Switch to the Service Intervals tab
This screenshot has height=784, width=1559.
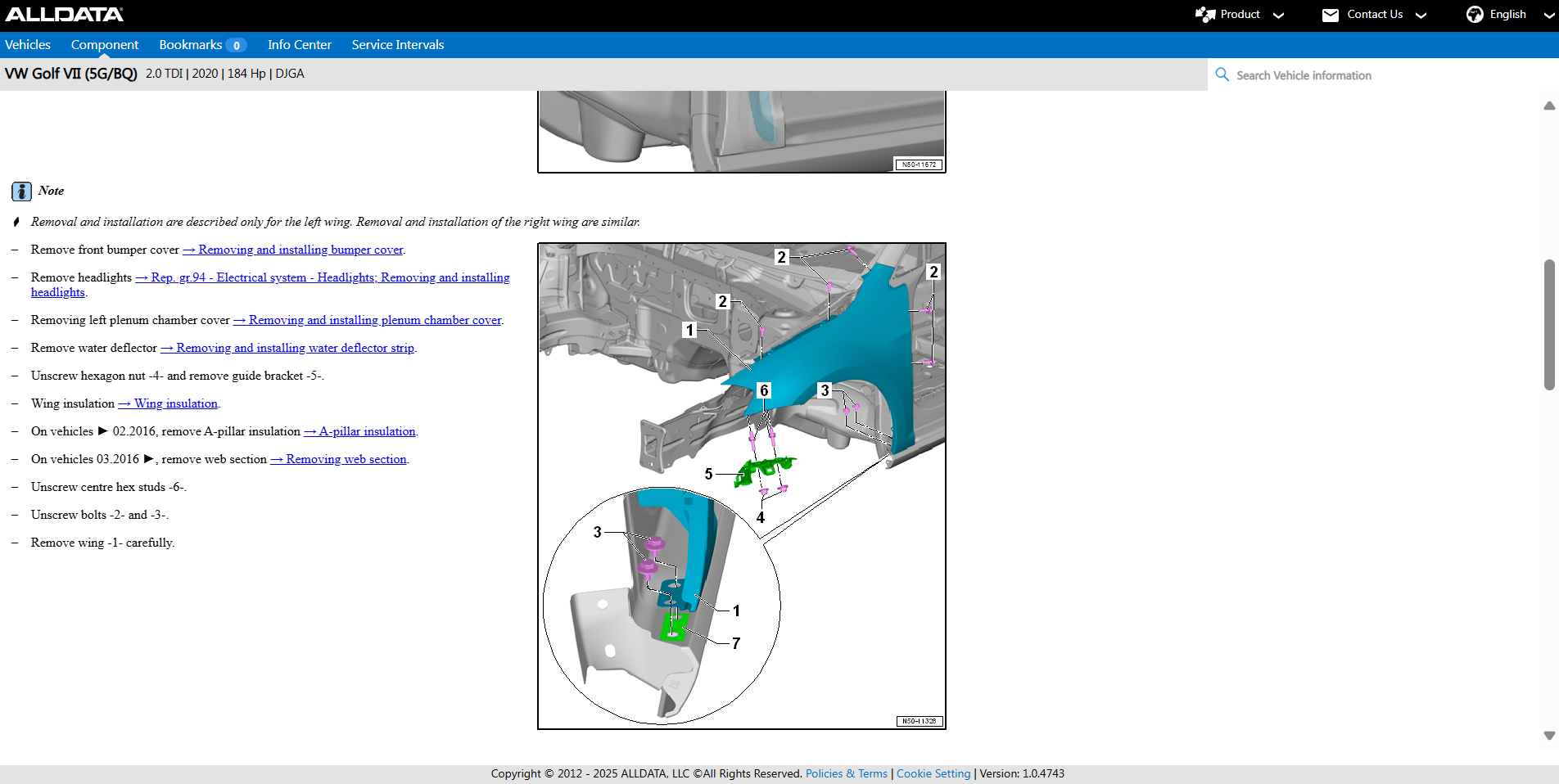(397, 45)
